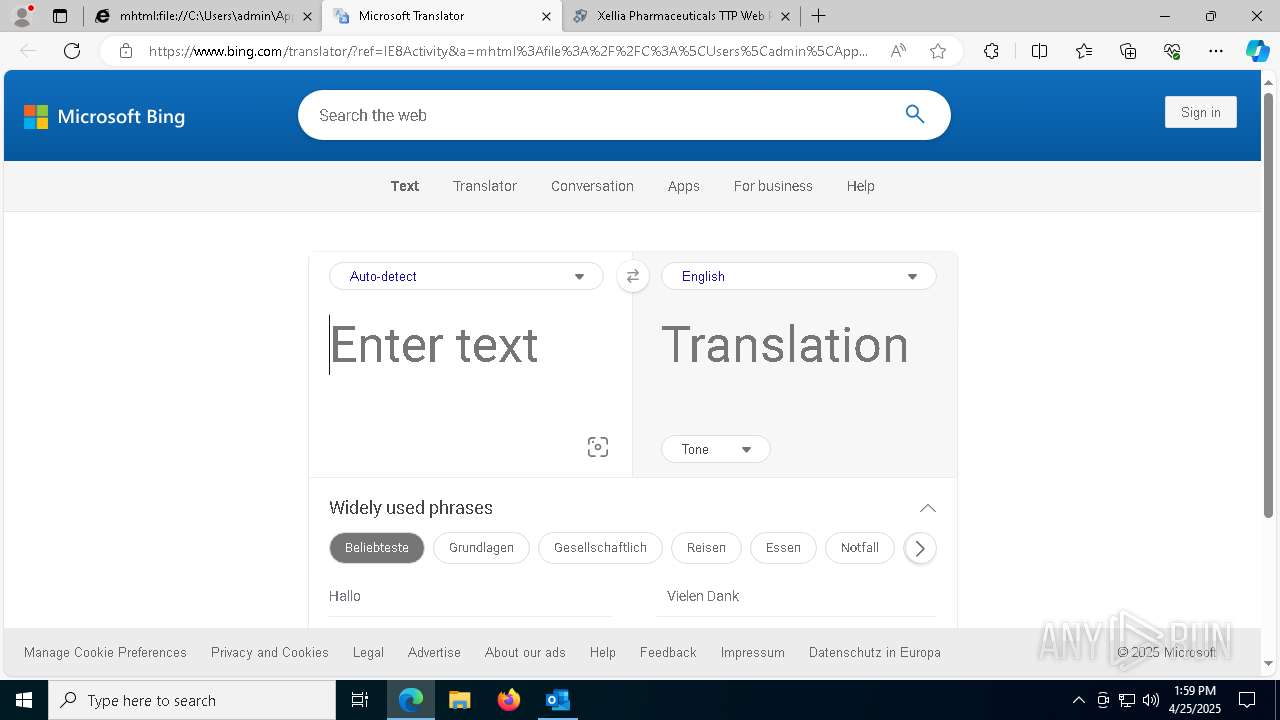Click the Bing search magnifier icon
Image resolution: width=1280 pixels, height=720 pixels.
point(915,114)
